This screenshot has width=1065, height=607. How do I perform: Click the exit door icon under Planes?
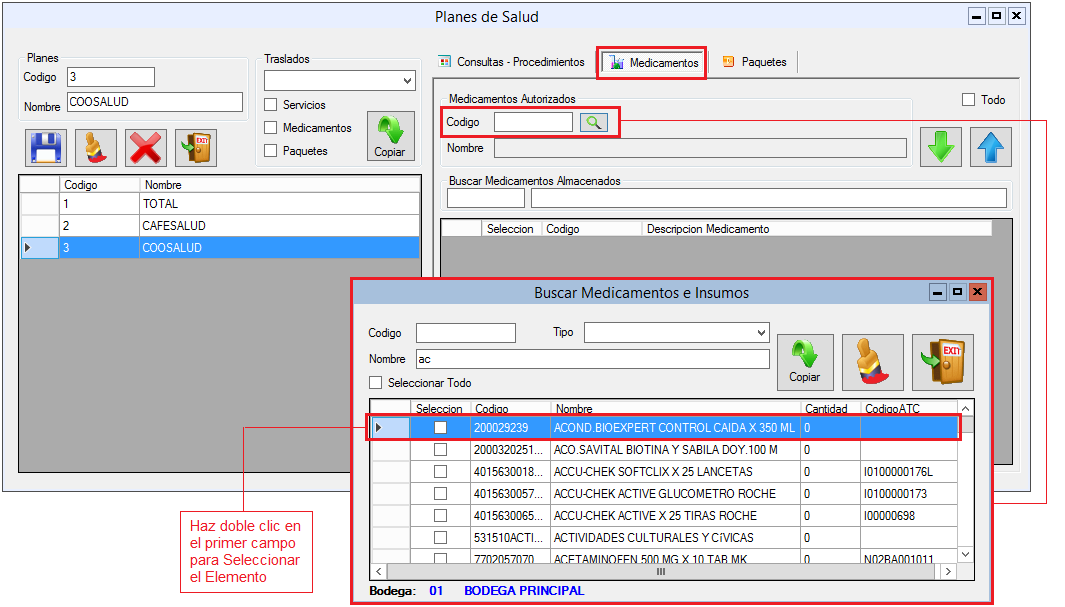click(196, 148)
